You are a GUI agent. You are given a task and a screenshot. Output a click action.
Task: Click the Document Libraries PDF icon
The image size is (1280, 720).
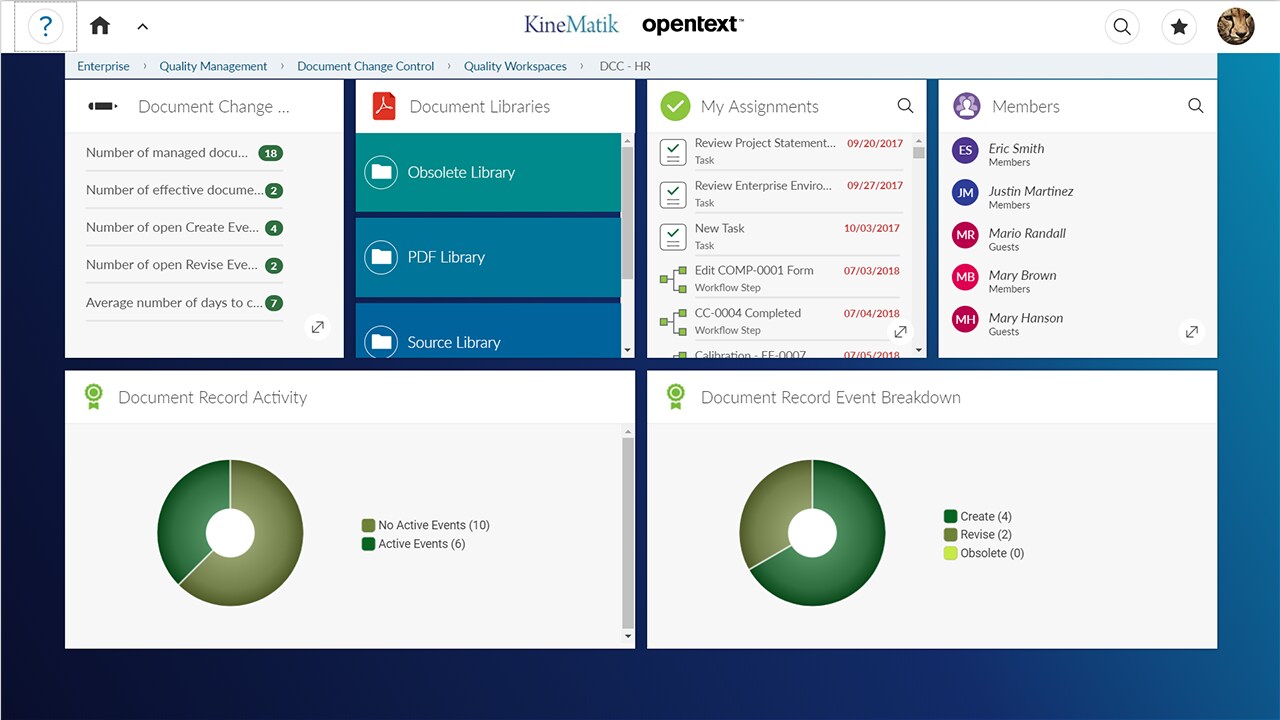click(x=384, y=106)
